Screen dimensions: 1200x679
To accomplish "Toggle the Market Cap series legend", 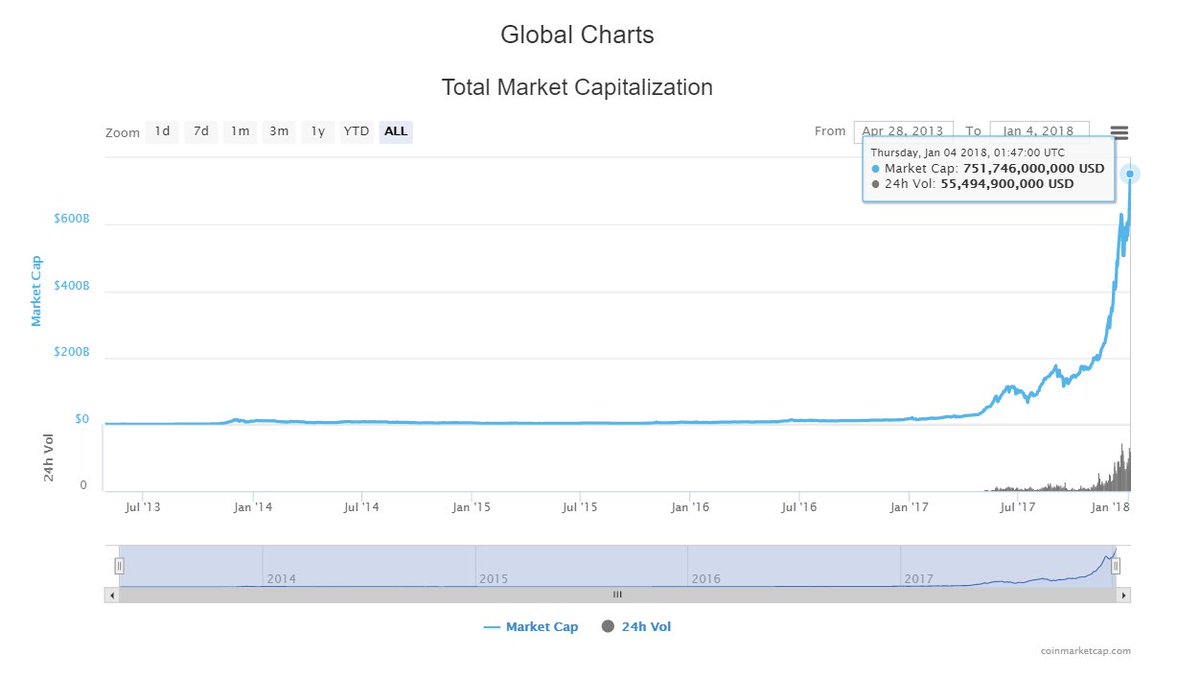I will (x=530, y=627).
